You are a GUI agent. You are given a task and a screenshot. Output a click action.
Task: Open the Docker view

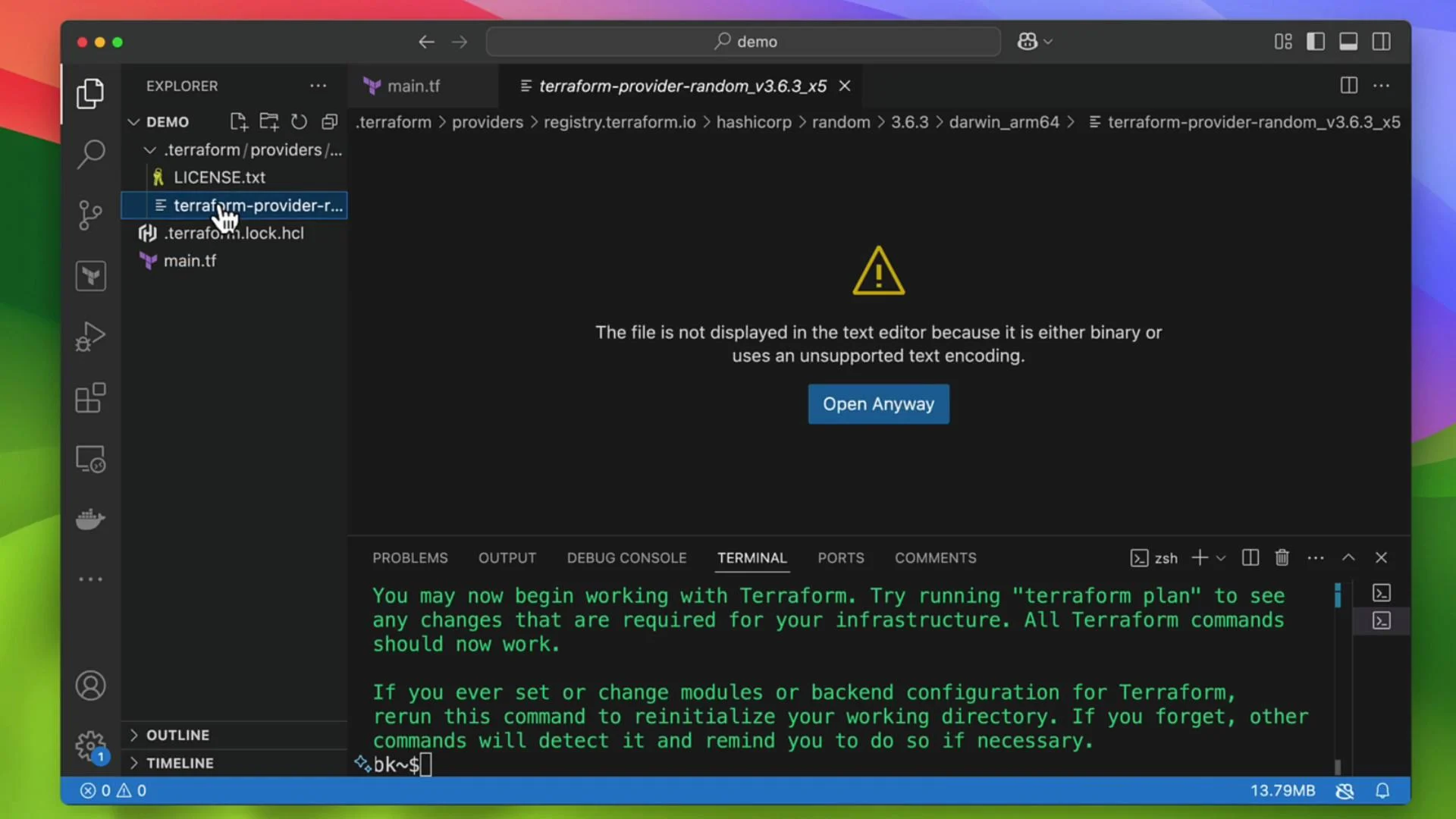(x=90, y=519)
